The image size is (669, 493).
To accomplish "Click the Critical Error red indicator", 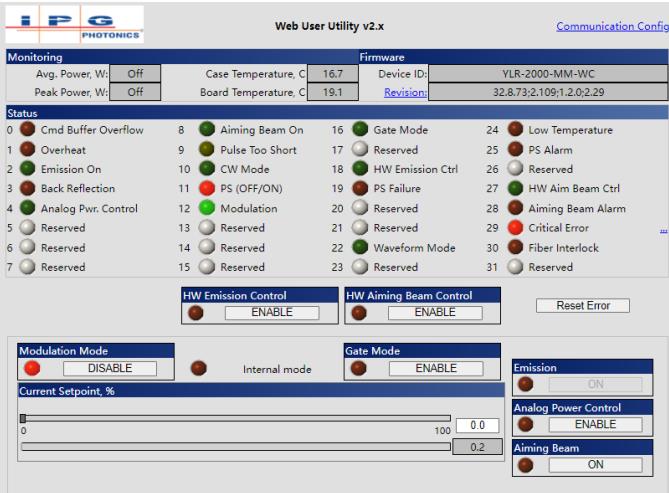I will (514, 228).
